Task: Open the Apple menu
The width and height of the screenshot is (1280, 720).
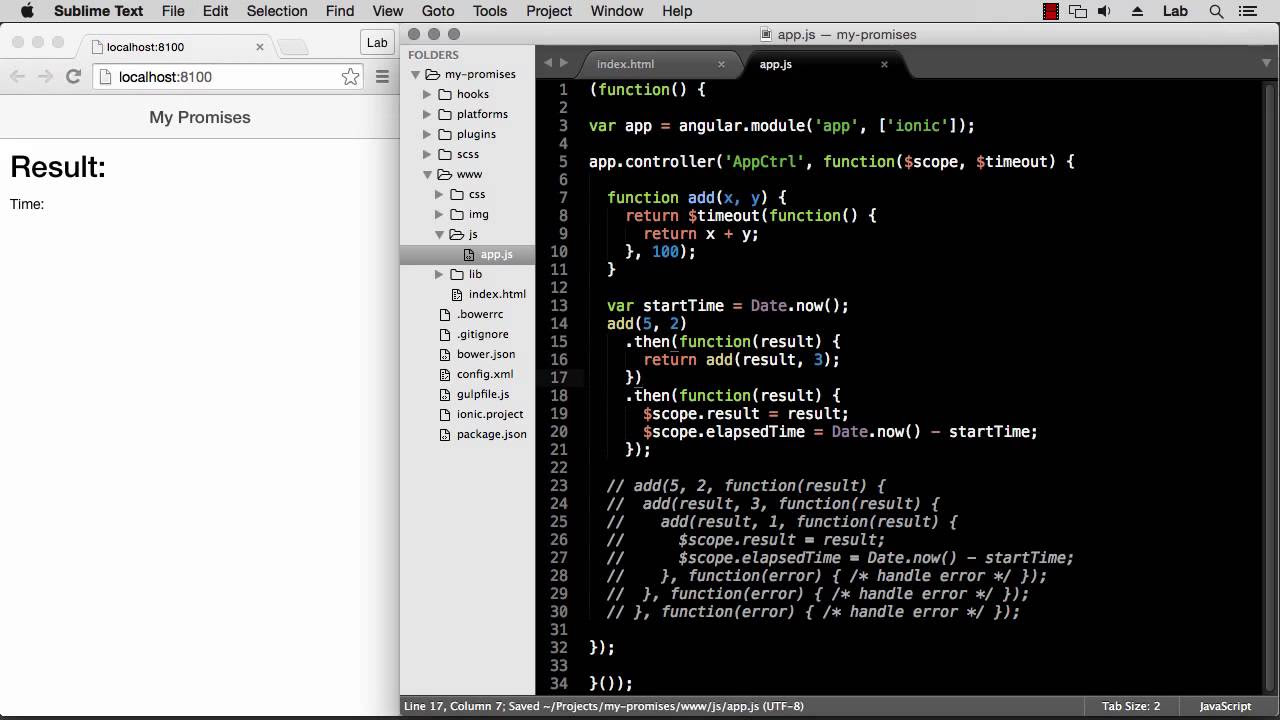Action: tap(27, 11)
